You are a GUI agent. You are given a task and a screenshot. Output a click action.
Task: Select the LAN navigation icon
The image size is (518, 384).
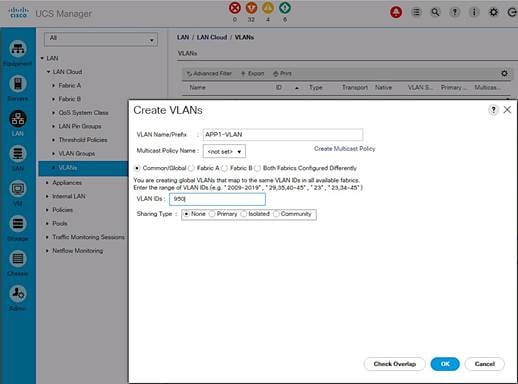18,119
